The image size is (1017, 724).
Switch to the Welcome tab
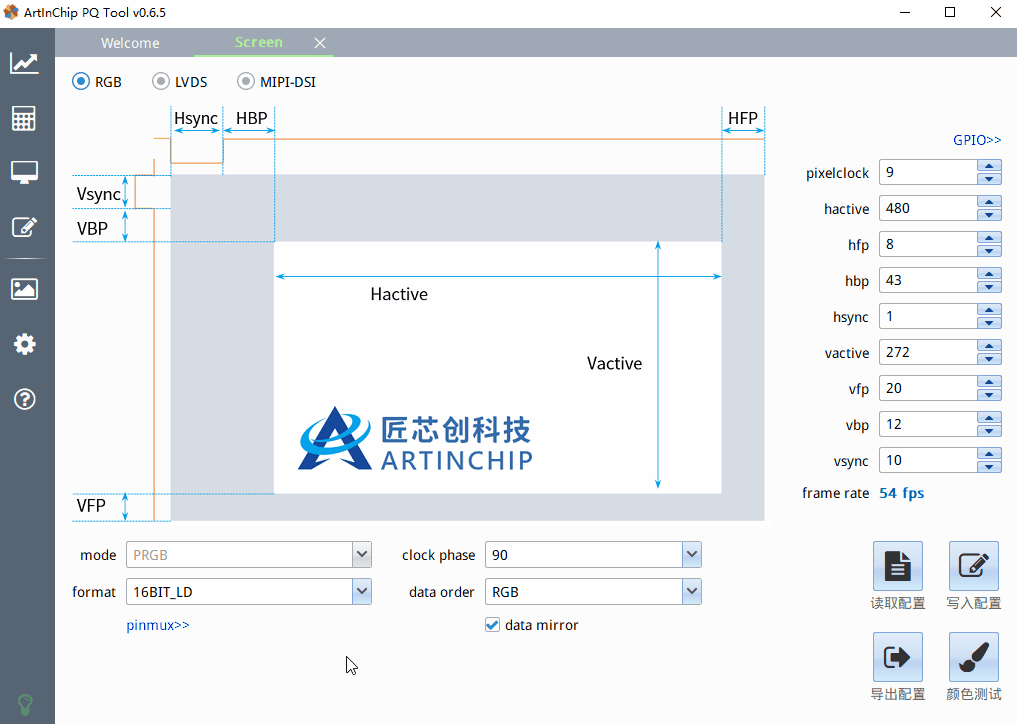click(130, 43)
